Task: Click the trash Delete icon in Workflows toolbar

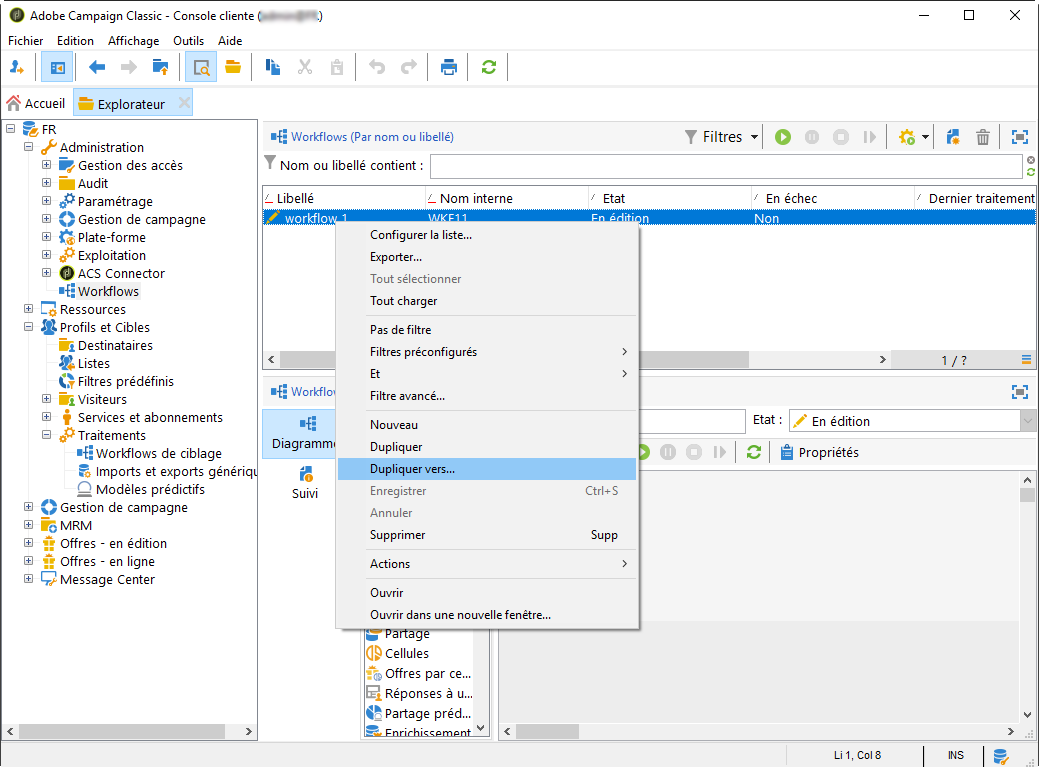Action: [x=983, y=137]
